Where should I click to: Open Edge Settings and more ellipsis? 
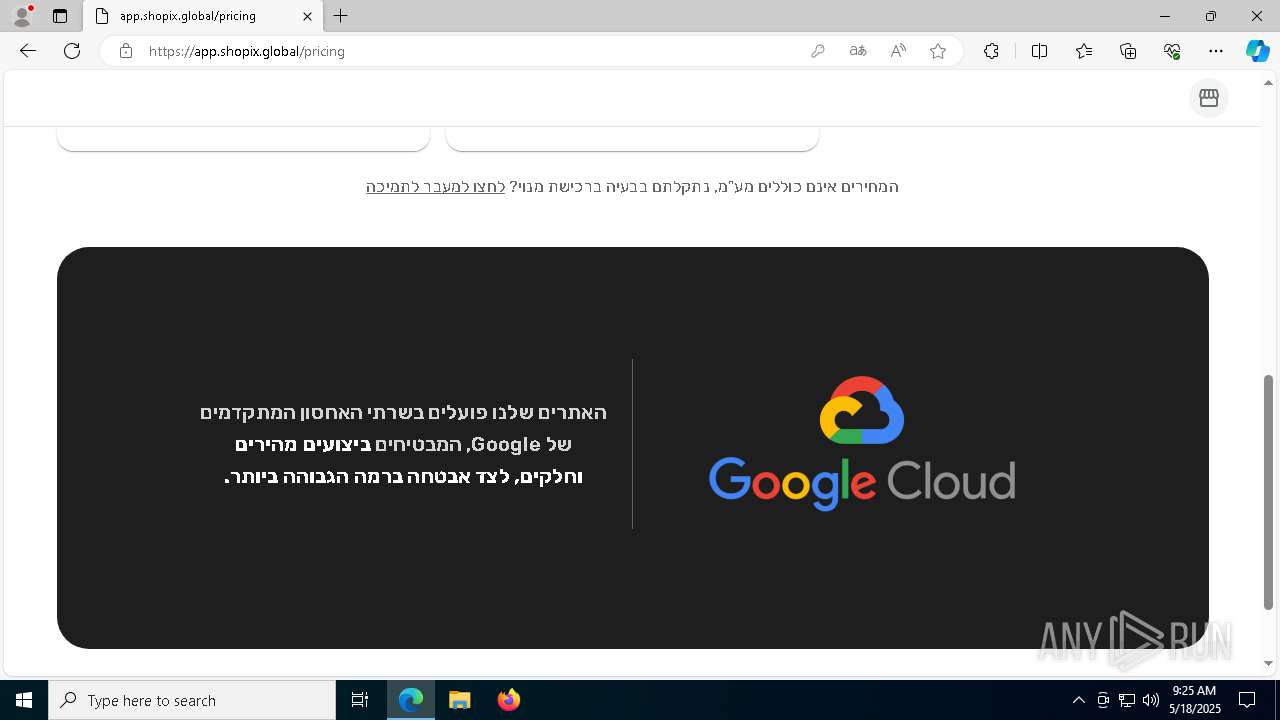pos(1216,51)
